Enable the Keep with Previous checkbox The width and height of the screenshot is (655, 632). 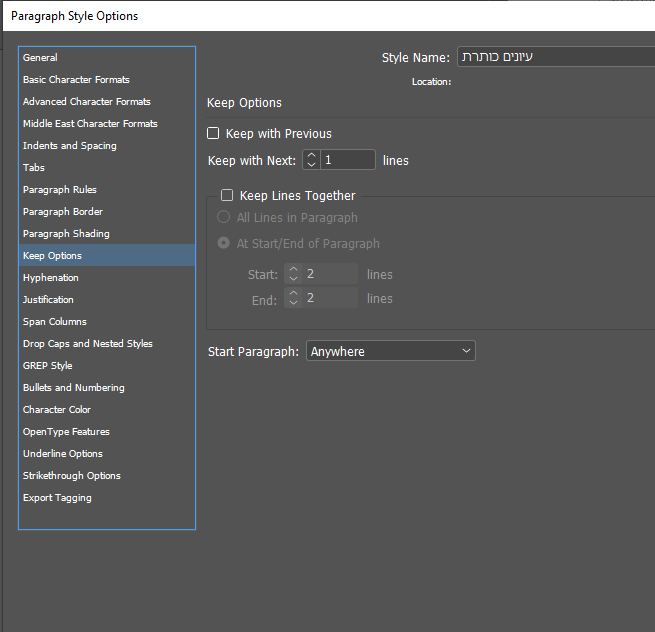click(213, 133)
